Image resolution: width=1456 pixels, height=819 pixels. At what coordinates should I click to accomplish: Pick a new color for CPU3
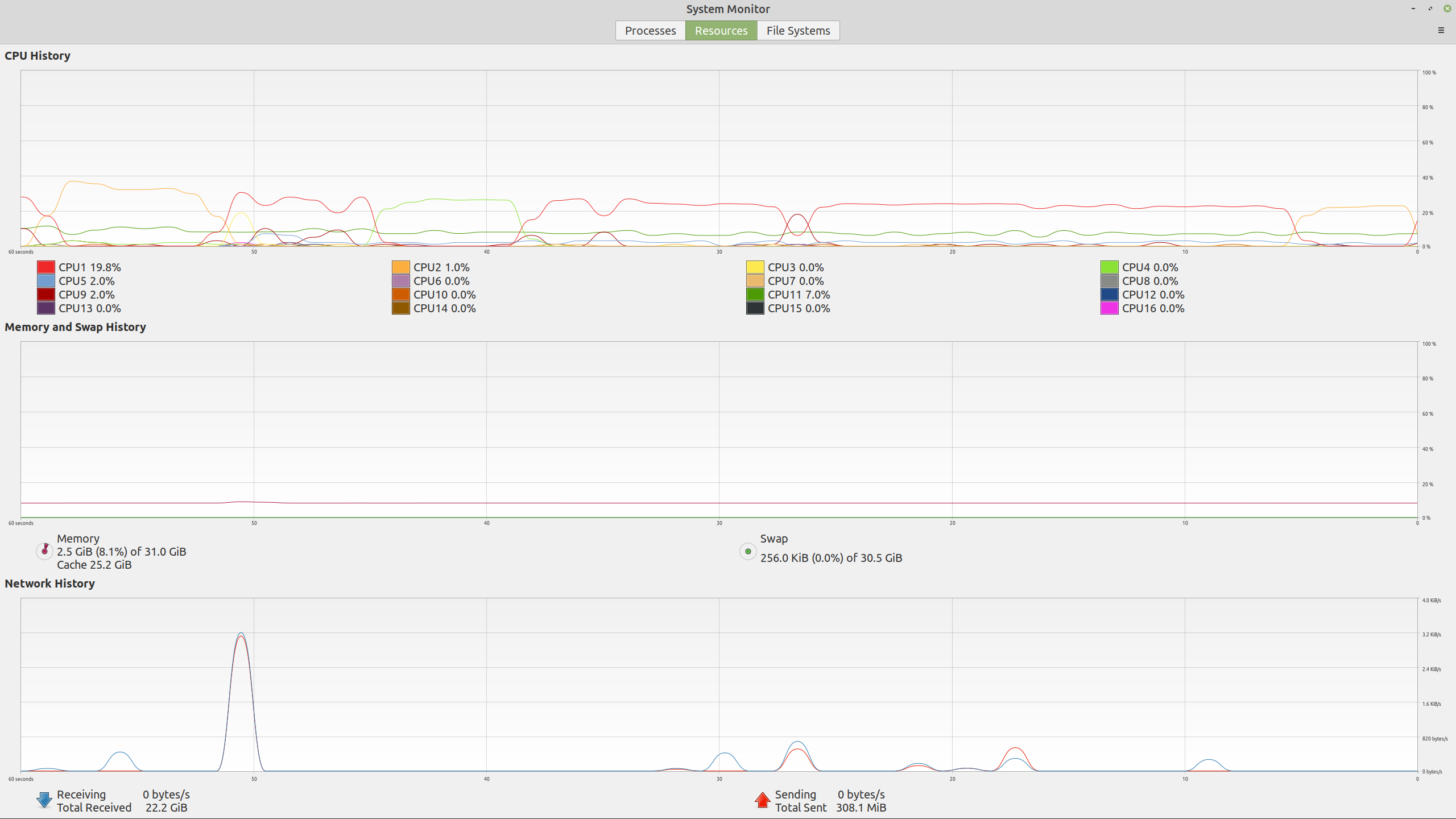click(755, 267)
